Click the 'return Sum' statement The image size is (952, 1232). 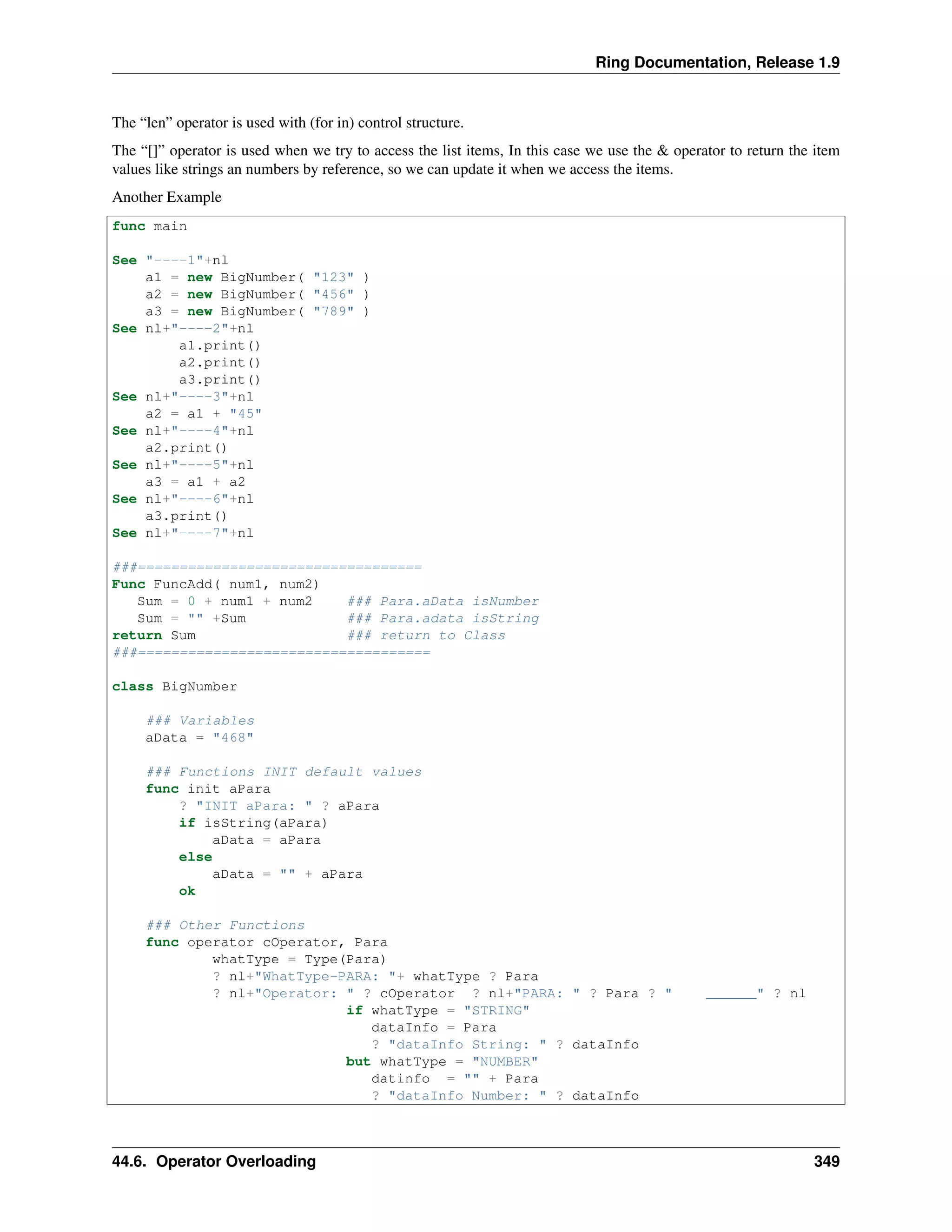153,635
